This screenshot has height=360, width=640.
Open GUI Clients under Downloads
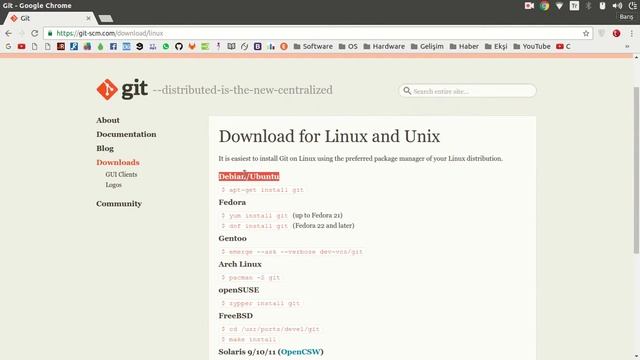click(121, 174)
